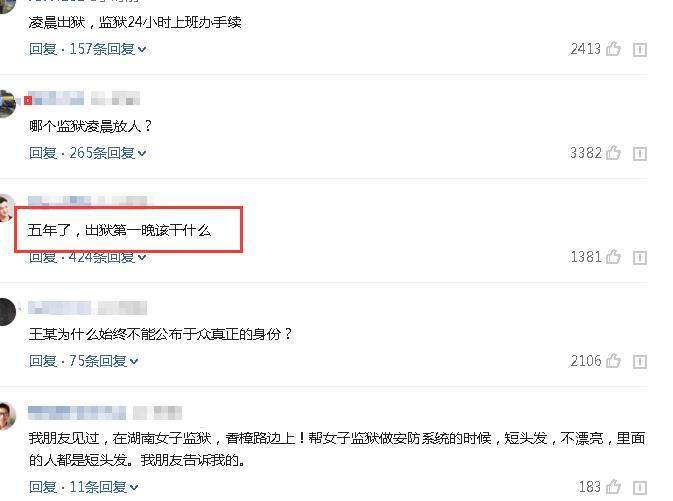The width and height of the screenshot is (673, 501).
Task: Reply to the 王某 identity comment
Action: pos(43,361)
